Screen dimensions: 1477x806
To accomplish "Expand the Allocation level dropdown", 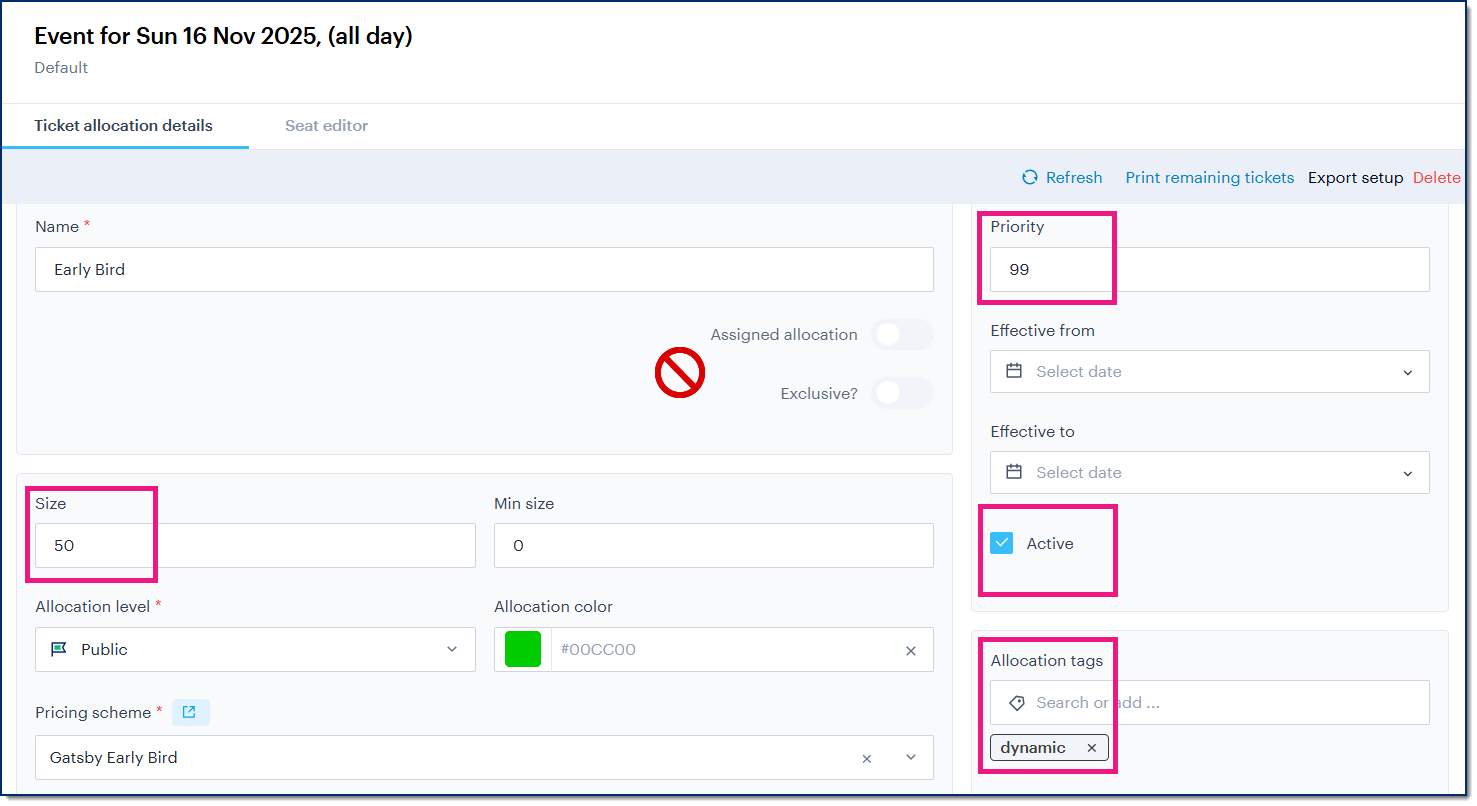I will tap(451, 650).
